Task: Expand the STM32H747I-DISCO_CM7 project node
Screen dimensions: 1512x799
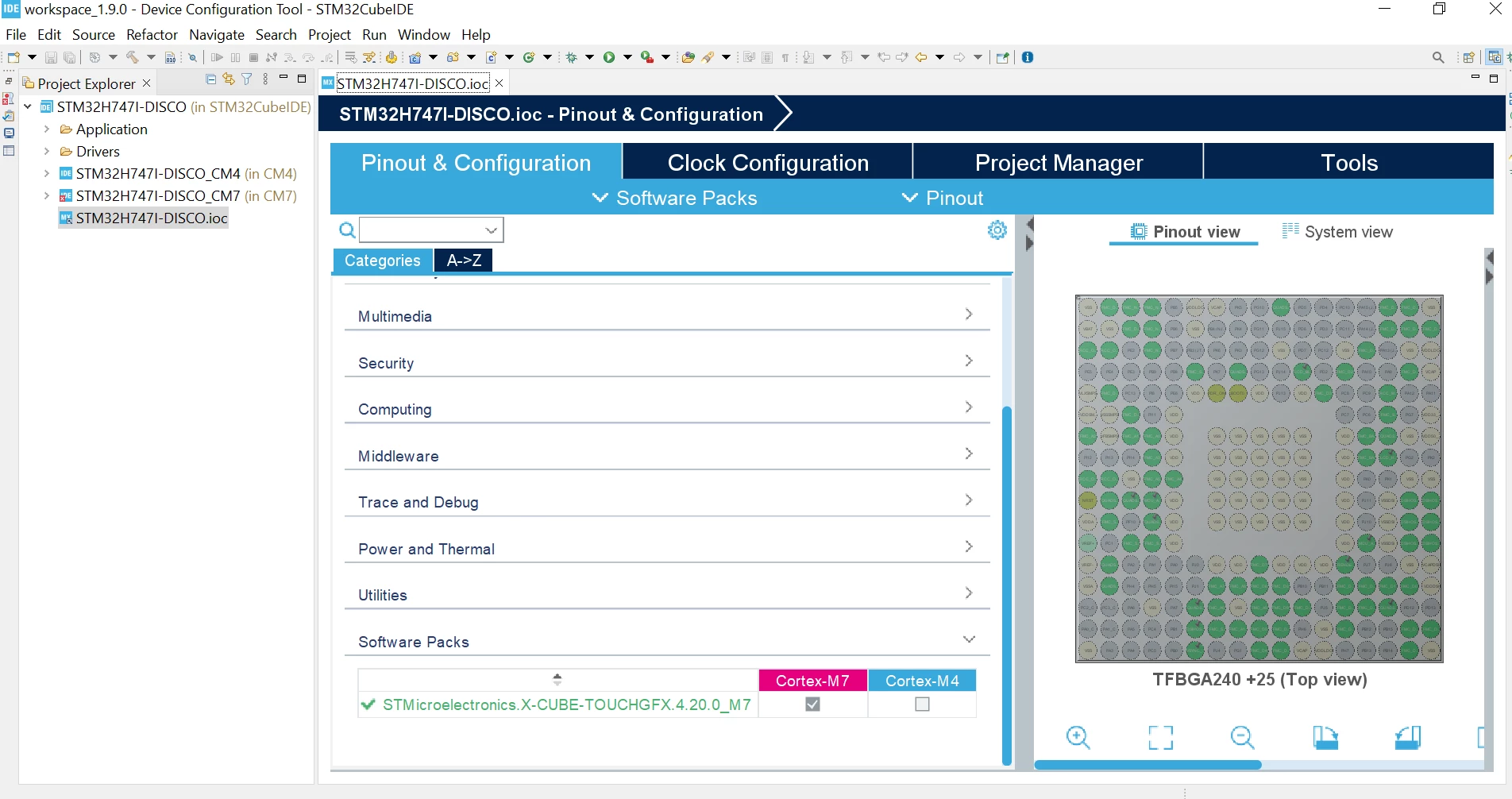Action: click(47, 195)
